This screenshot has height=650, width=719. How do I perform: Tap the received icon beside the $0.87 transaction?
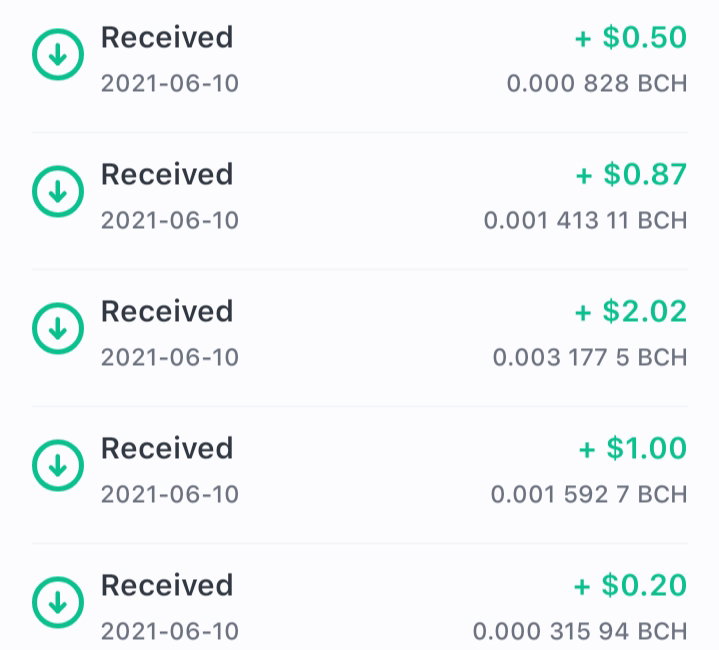point(58,191)
